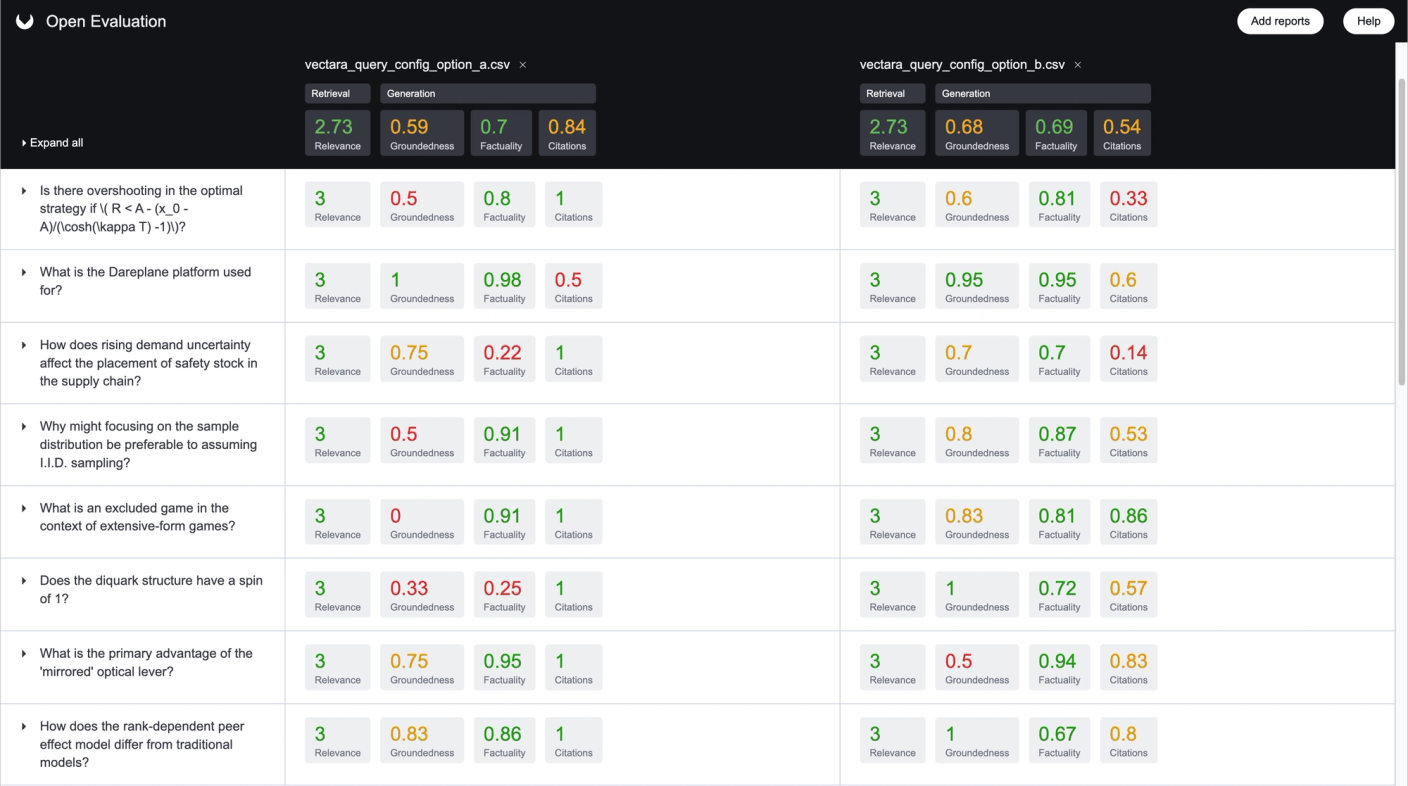The height and width of the screenshot is (786, 1408).
Task: Expand the excluded game question row
Action: pos(24,508)
